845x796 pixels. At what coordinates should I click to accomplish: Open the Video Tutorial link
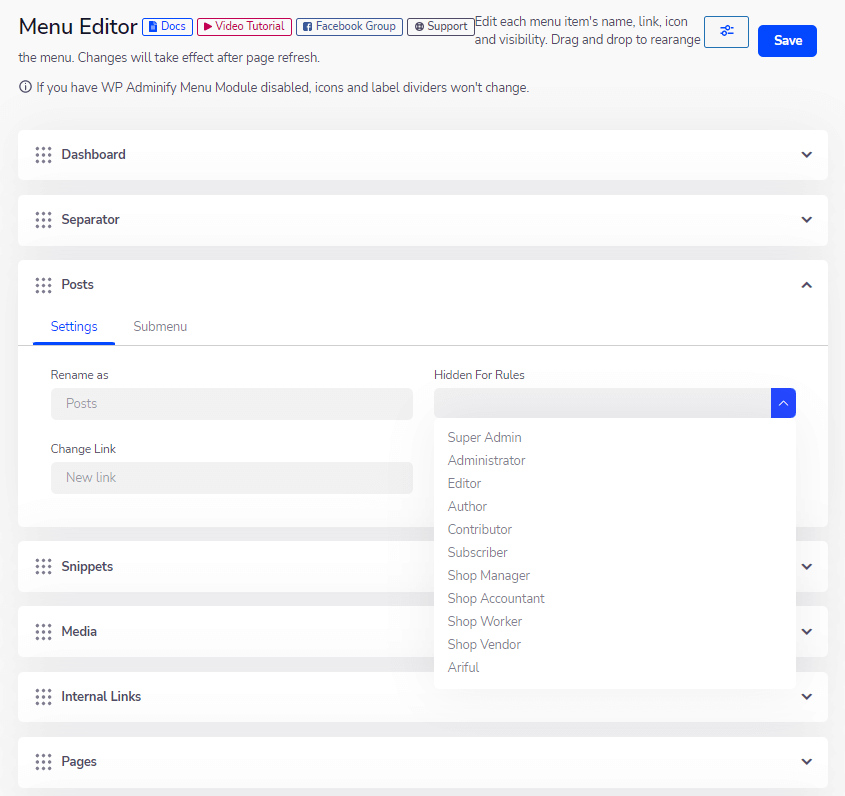tap(243, 26)
